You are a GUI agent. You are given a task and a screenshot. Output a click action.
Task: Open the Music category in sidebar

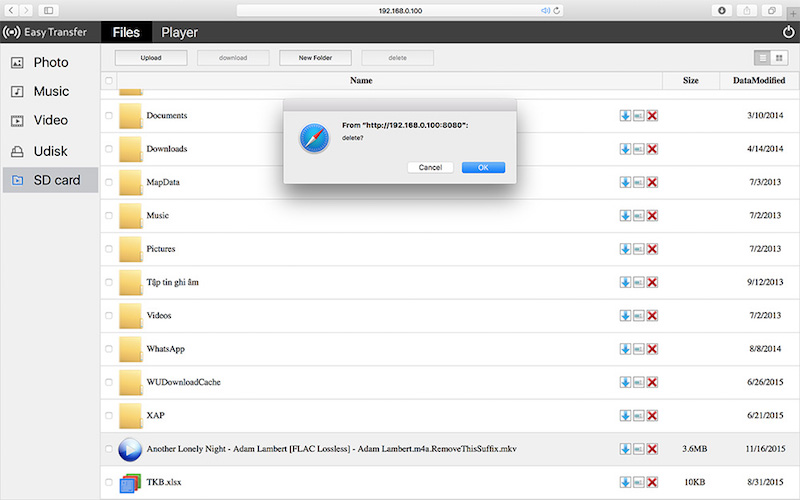point(50,91)
